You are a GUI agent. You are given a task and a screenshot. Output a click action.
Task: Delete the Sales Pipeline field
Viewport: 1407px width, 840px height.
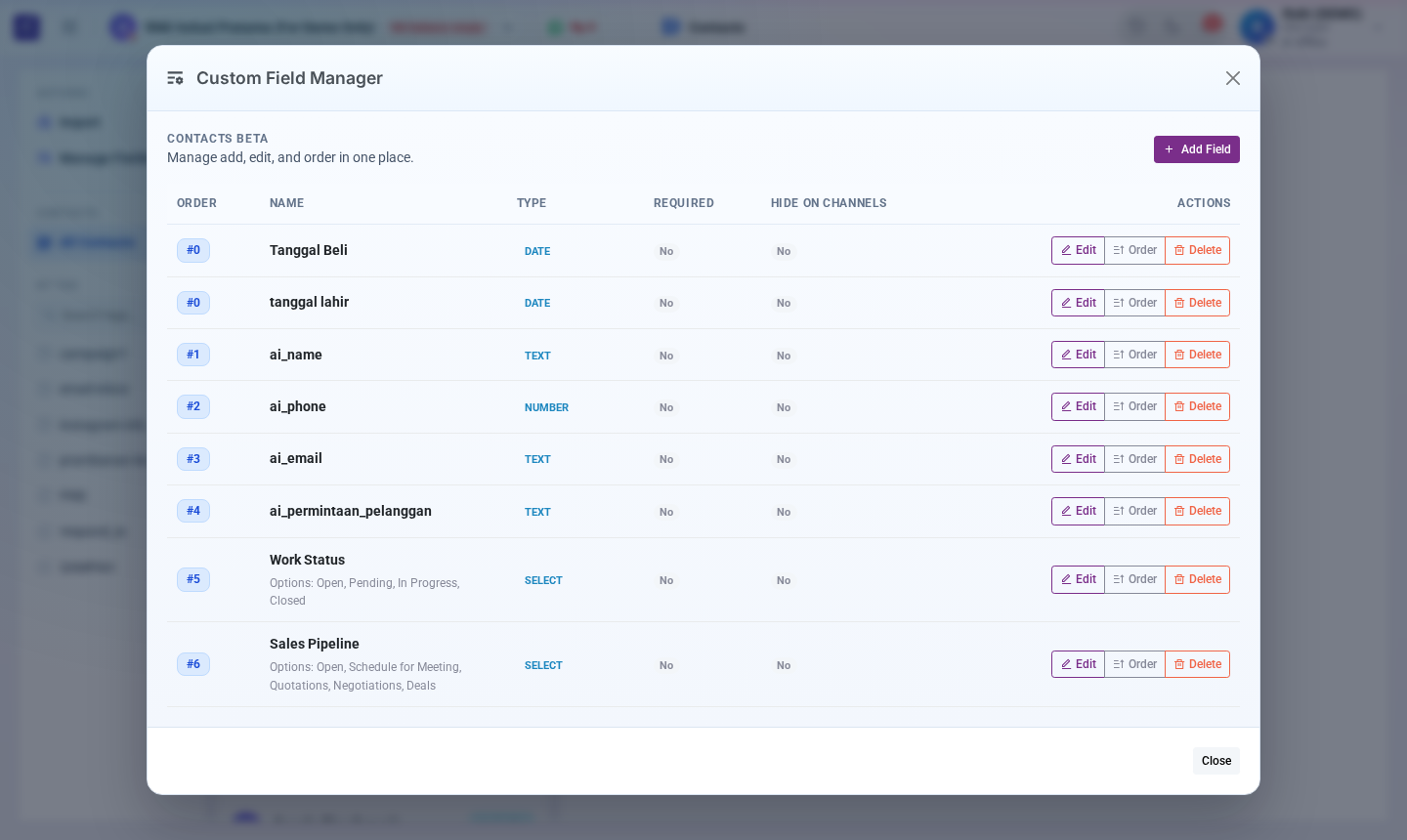[1197, 664]
